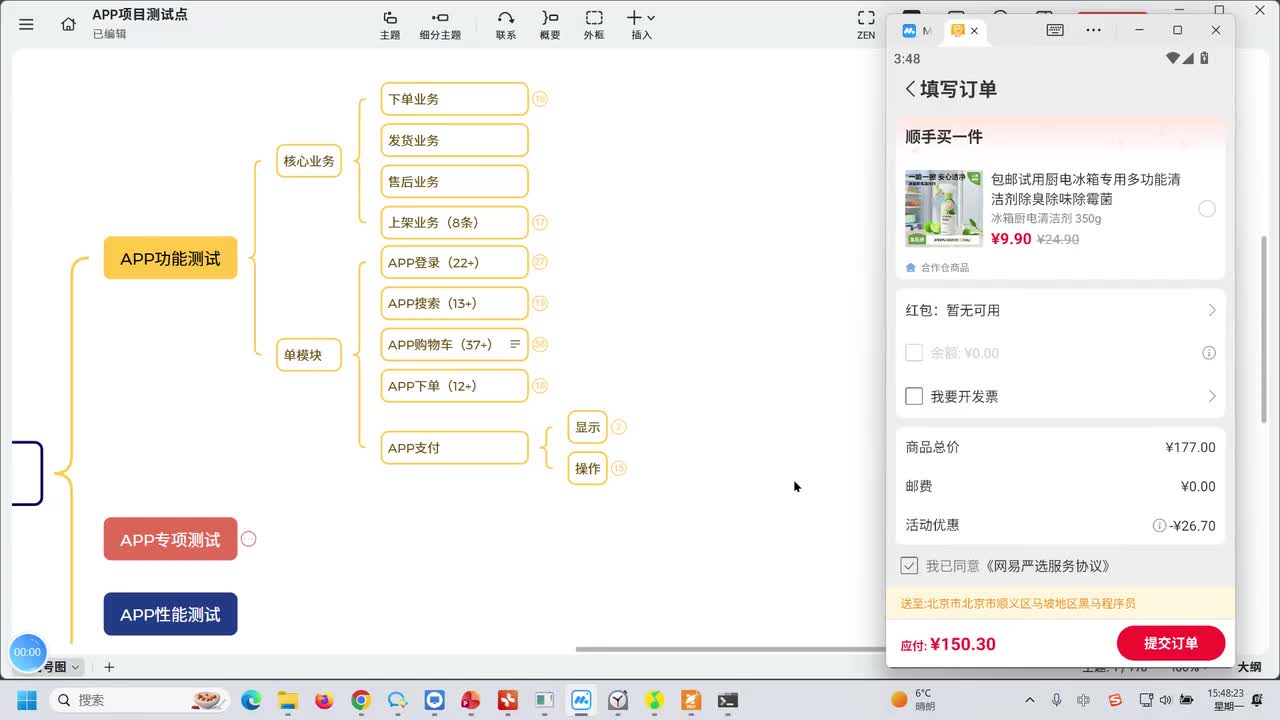Go to the home icon in the mind map toolbar

68,24
